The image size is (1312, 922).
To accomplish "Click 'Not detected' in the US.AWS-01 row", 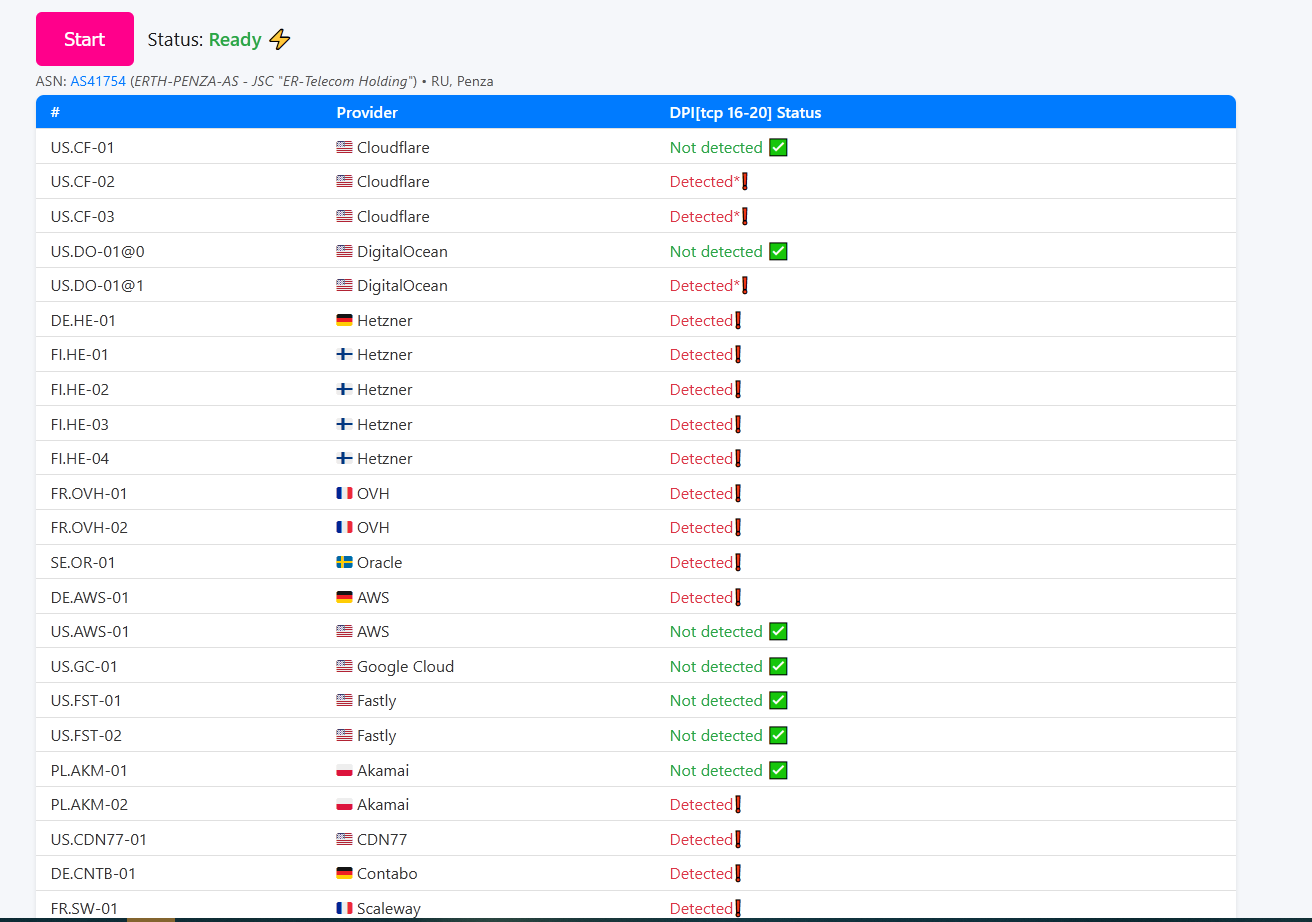I will click(x=716, y=631).
